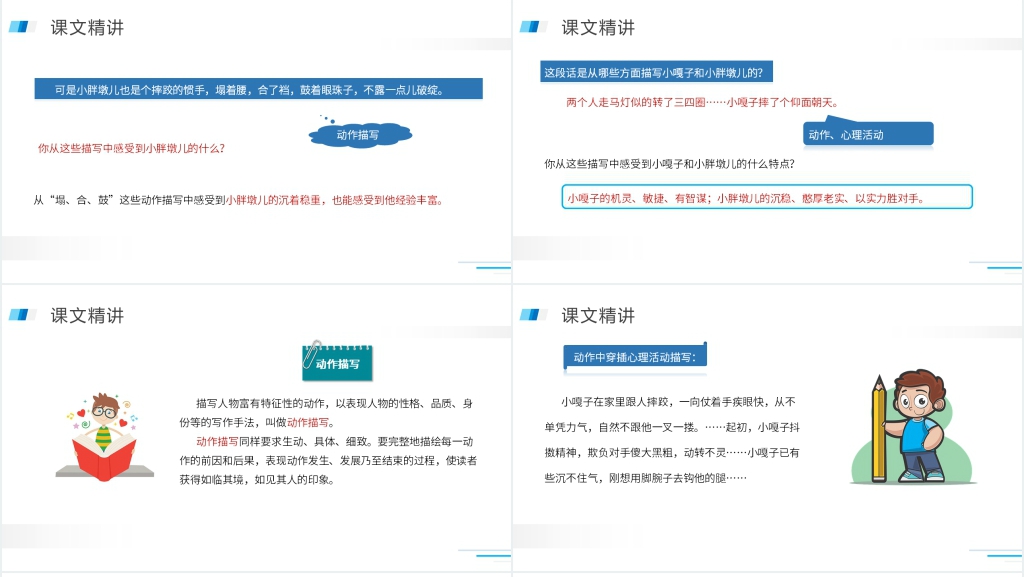Click the blue 动作、心理活动 ribbon shape
This screenshot has height=577, width=1024.
[x=866, y=132]
